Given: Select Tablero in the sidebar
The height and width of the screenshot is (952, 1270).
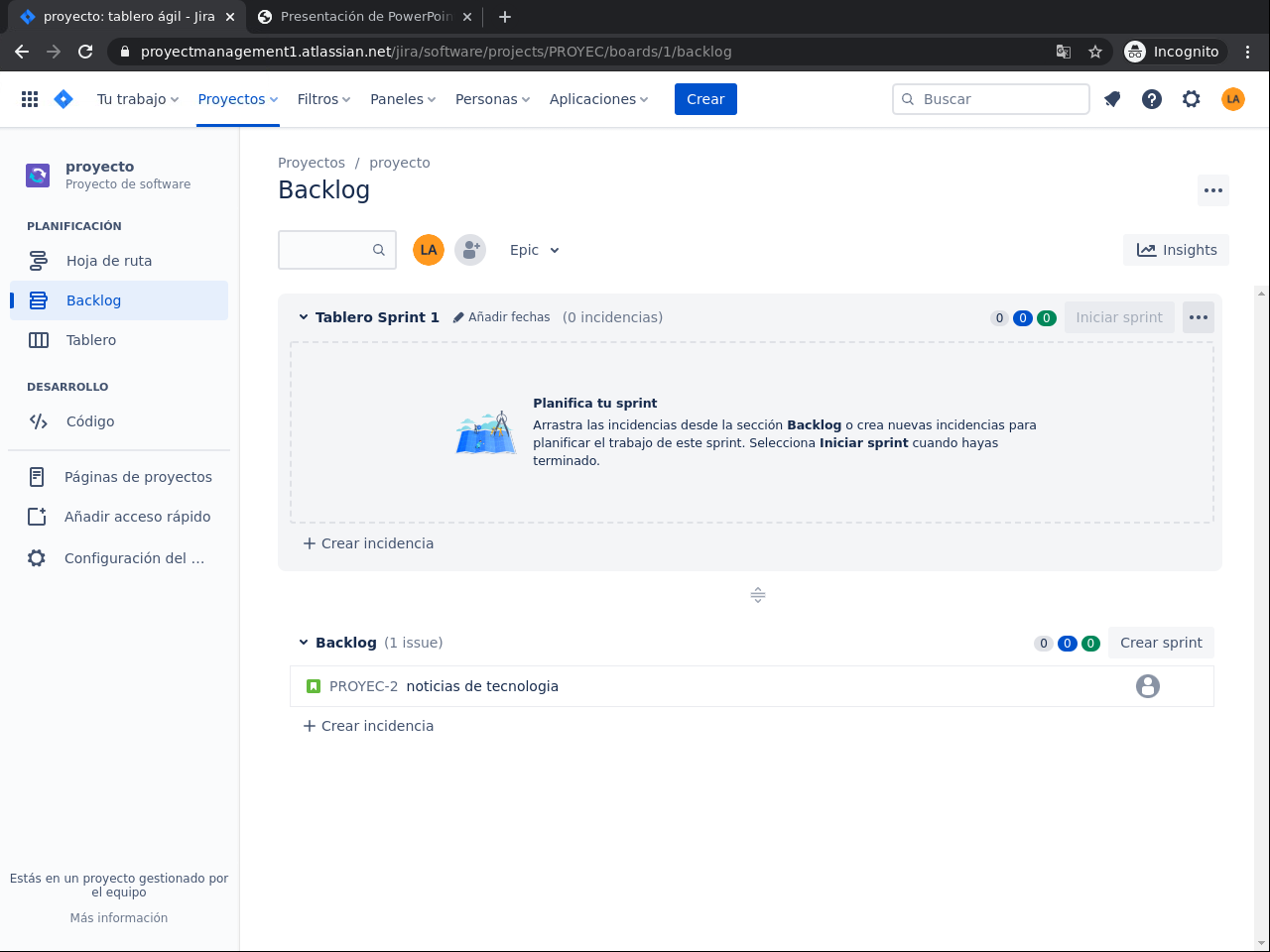Looking at the screenshot, I should 91,340.
